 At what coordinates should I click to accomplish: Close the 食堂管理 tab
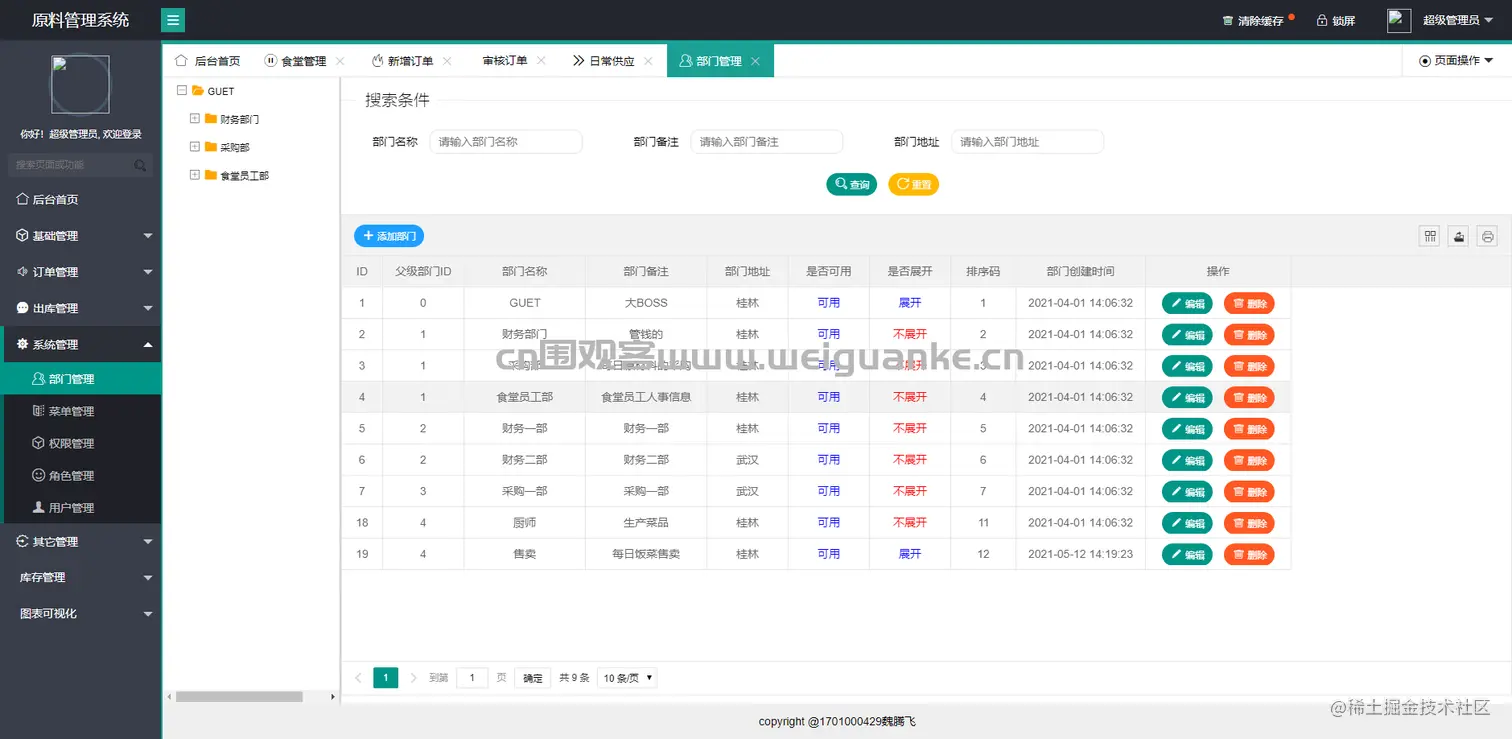coord(341,61)
